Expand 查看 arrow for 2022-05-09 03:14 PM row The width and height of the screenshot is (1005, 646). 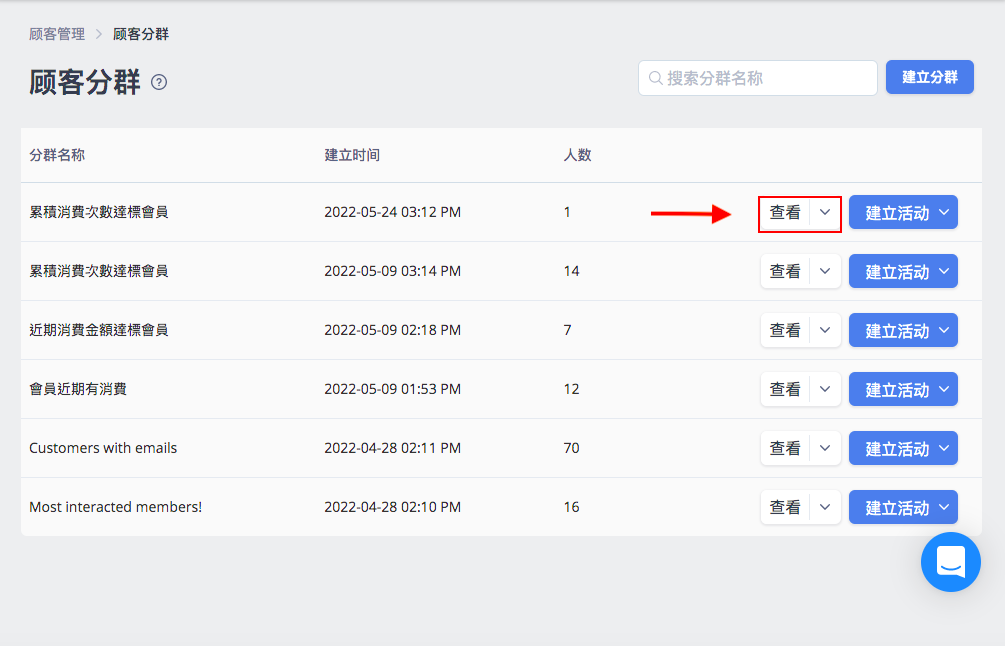pos(825,271)
